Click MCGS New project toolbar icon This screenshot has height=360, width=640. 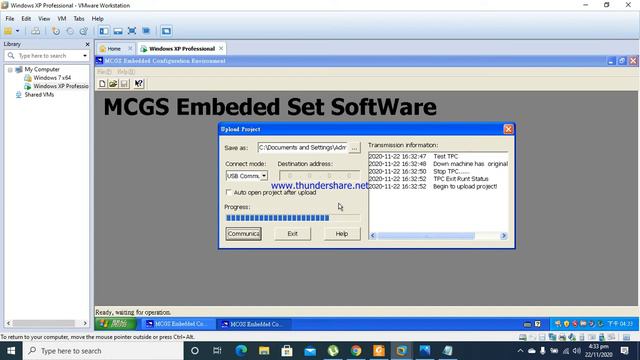pos(102,84)
